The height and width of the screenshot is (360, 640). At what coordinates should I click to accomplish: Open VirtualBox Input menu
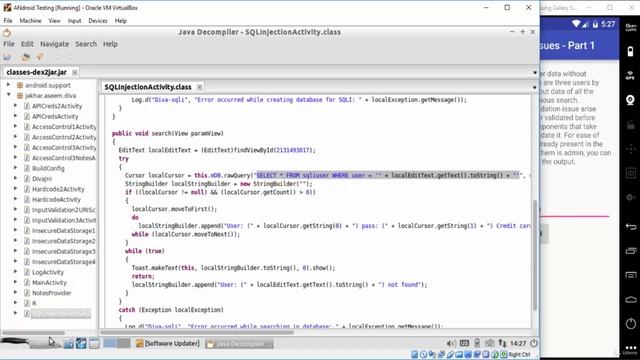[74, 21]
